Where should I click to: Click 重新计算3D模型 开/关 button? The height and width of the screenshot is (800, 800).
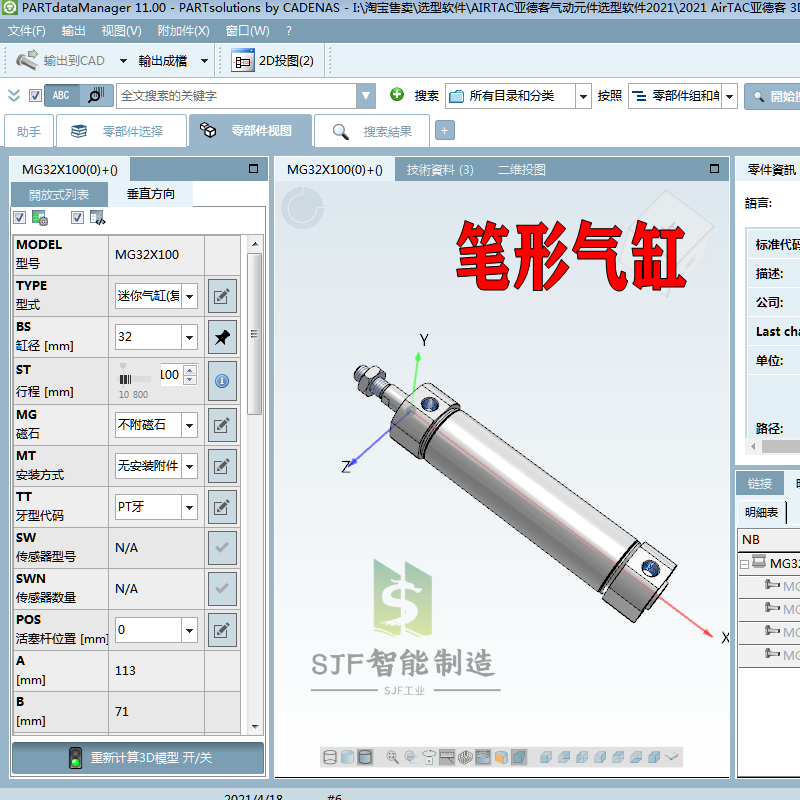(138, 758)
